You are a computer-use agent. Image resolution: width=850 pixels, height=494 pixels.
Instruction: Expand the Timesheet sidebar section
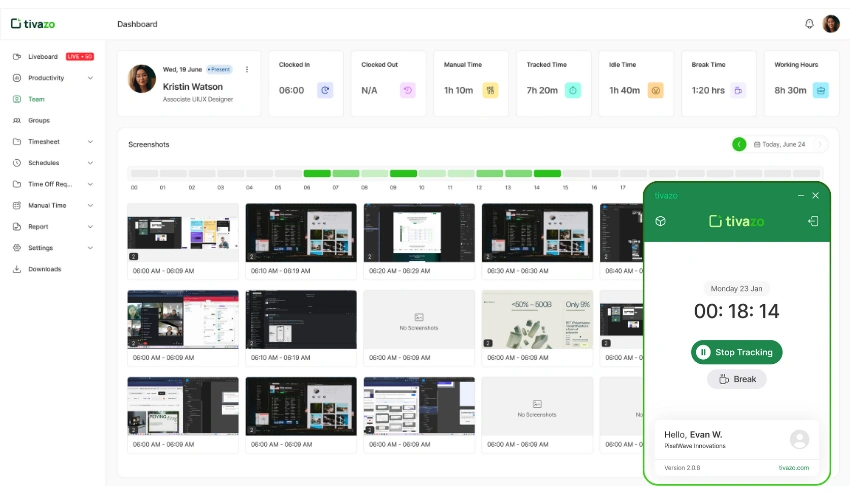[90, 142]
